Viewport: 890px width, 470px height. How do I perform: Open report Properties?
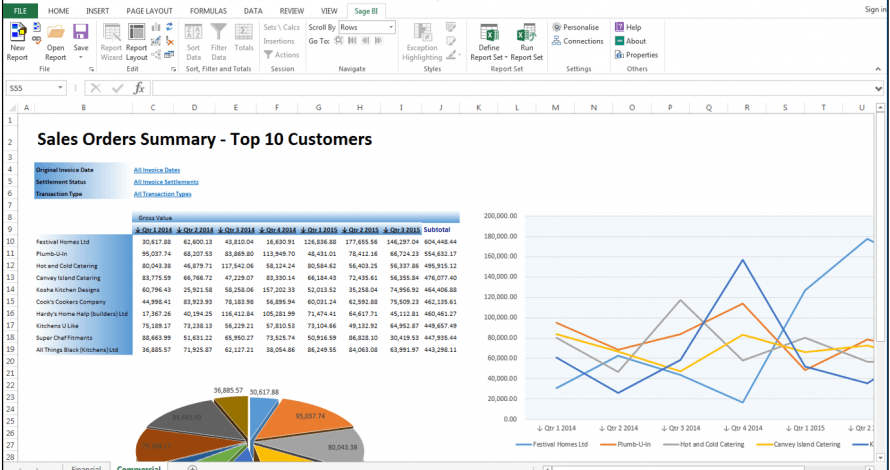click(x=636, y=55)
